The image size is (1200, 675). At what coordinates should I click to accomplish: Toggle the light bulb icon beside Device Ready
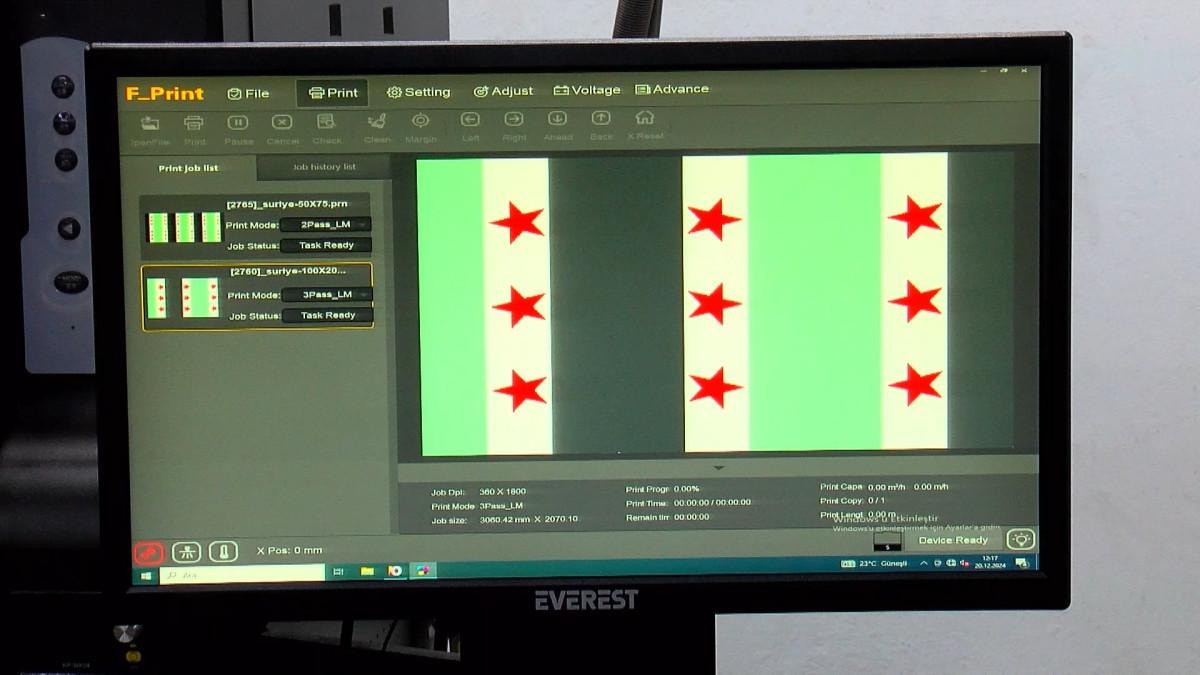click(x=1019, y=540)
